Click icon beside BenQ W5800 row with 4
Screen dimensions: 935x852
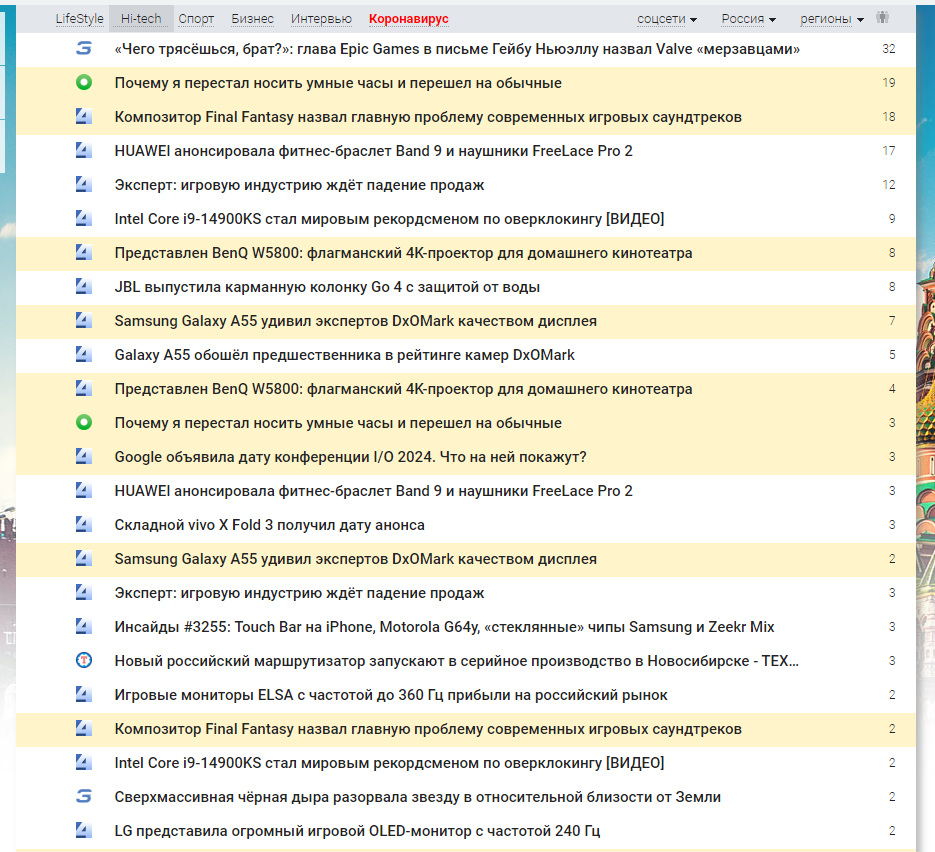pos(84,388)
